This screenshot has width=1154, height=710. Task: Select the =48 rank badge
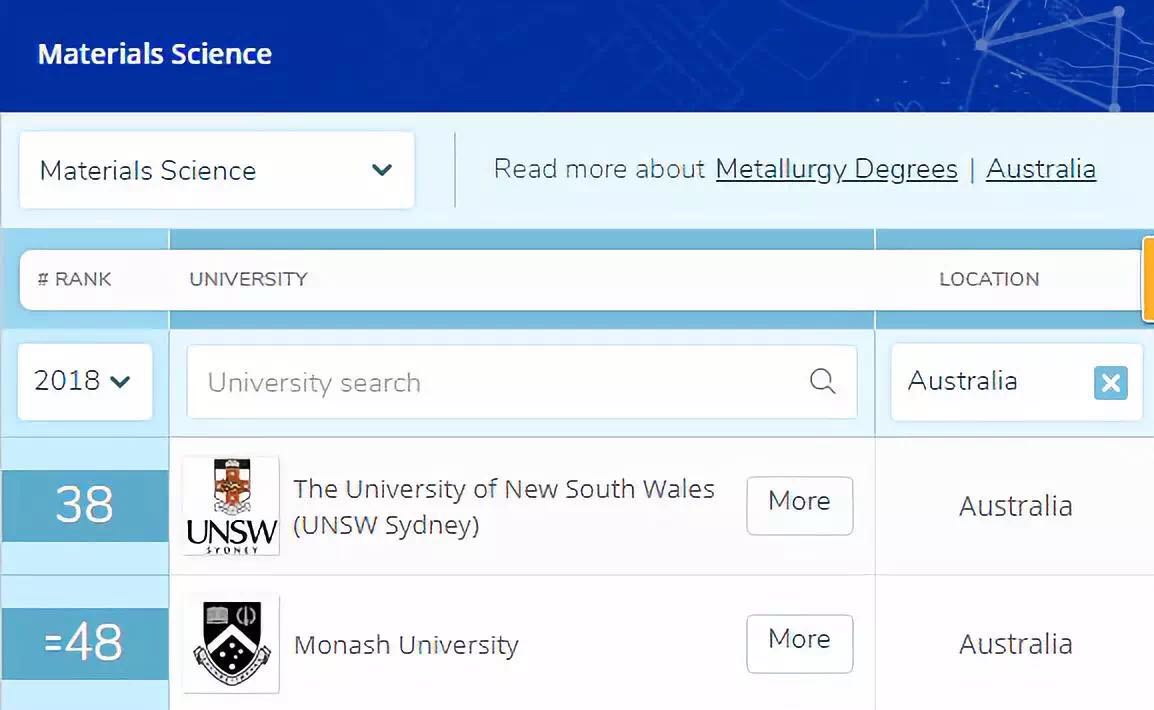click(85, 644)
